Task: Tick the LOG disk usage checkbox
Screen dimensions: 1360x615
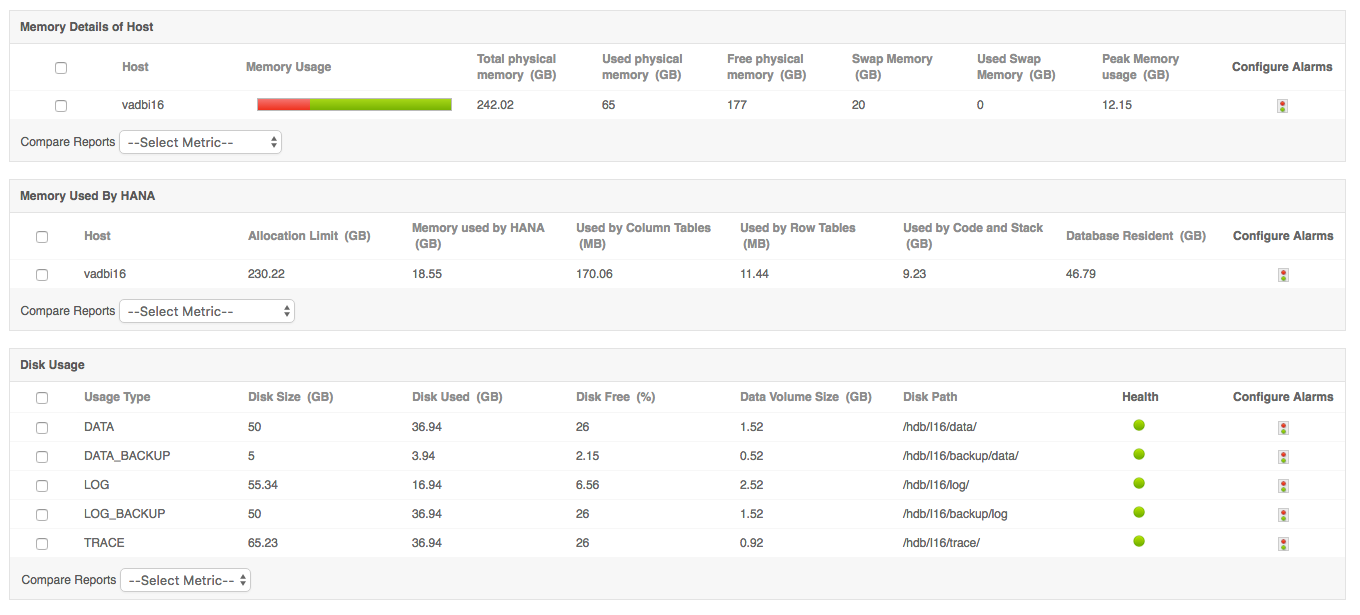Action: (42, 486)
